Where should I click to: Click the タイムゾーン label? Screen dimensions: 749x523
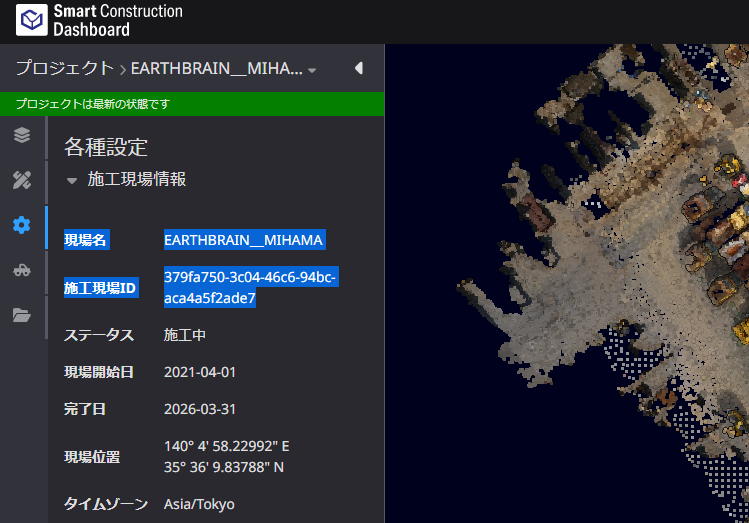[106, 504]
